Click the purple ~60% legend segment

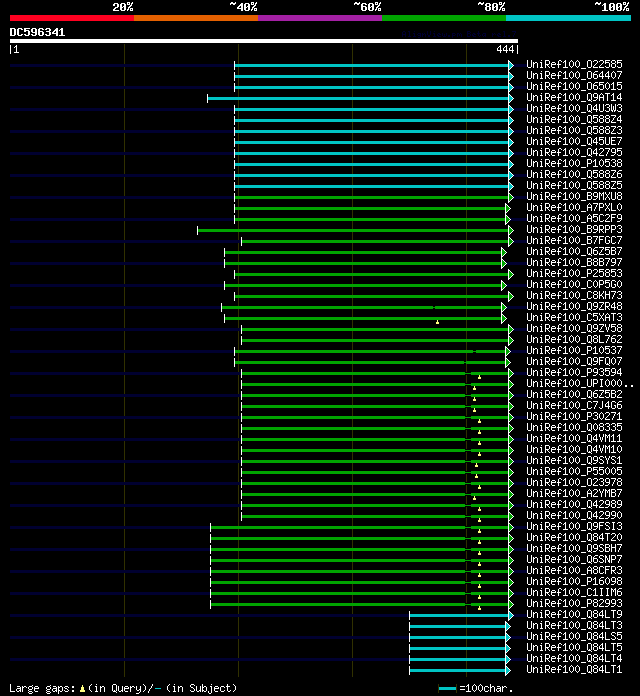[320, 18]
